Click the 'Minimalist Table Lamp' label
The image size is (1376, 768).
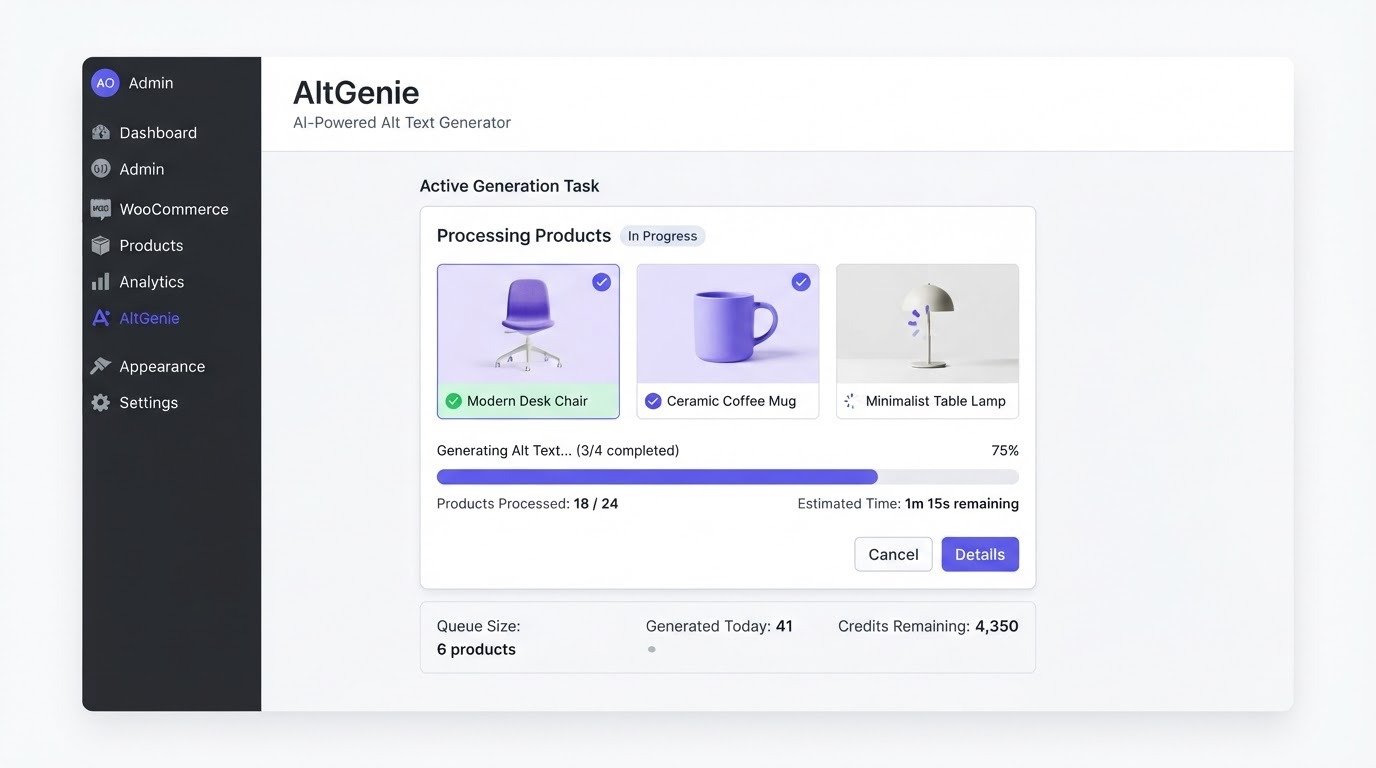[936, 401]
